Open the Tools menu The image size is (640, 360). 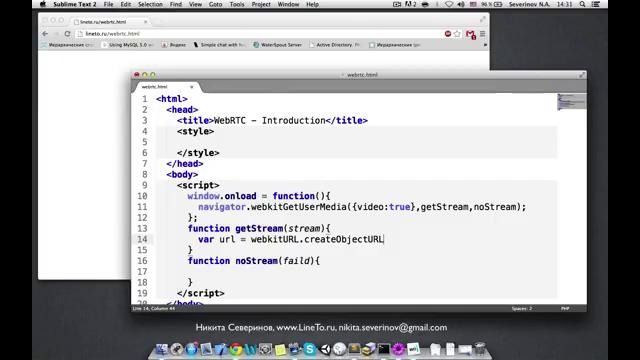[237, 4]
